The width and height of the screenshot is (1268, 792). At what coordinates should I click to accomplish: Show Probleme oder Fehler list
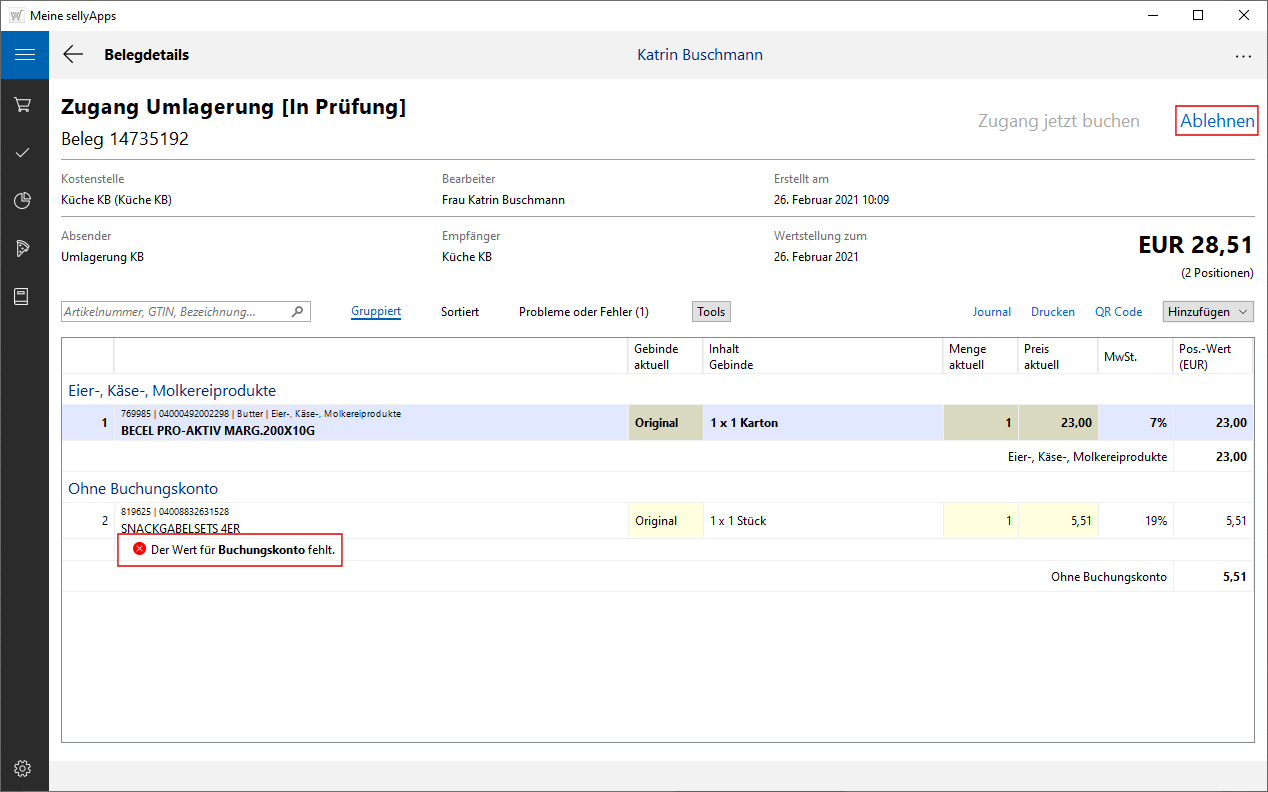[583, 312]
